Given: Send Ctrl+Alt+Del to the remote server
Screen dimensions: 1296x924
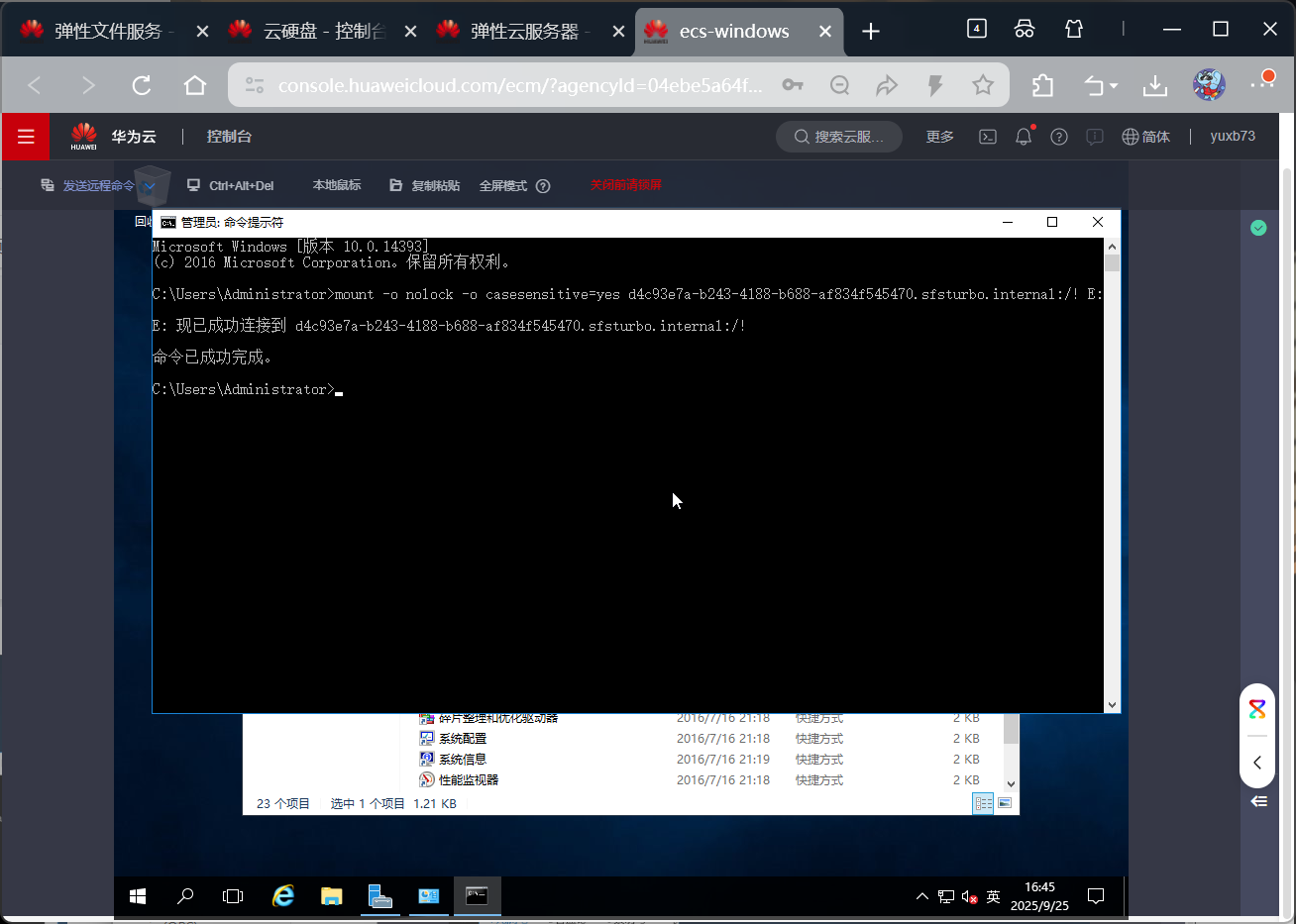Looking at the screenshot, I should click(230, 185).
